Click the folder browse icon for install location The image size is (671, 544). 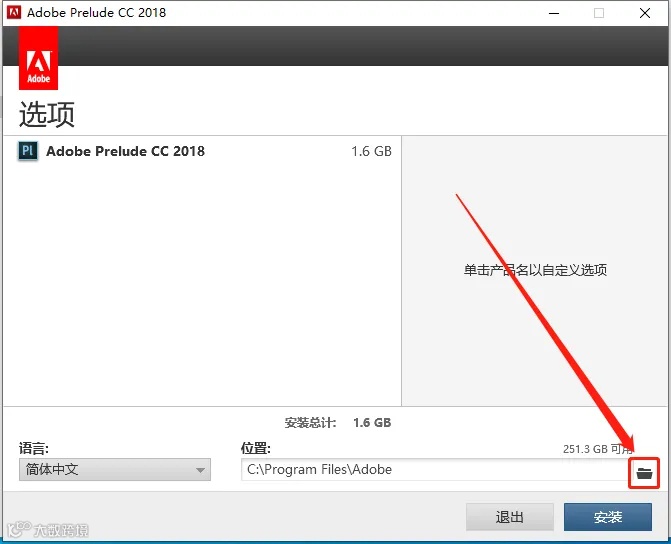coord(644,473)
